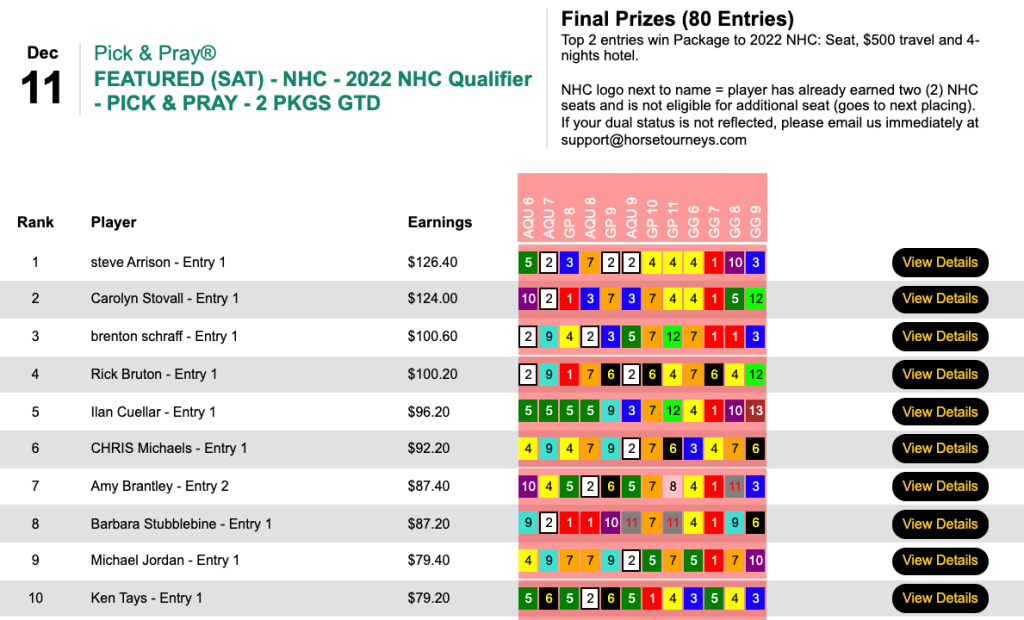Show details for Barbara Stubblebine's entry
The image size is (1024, 620).
click(x=939, y=523)
